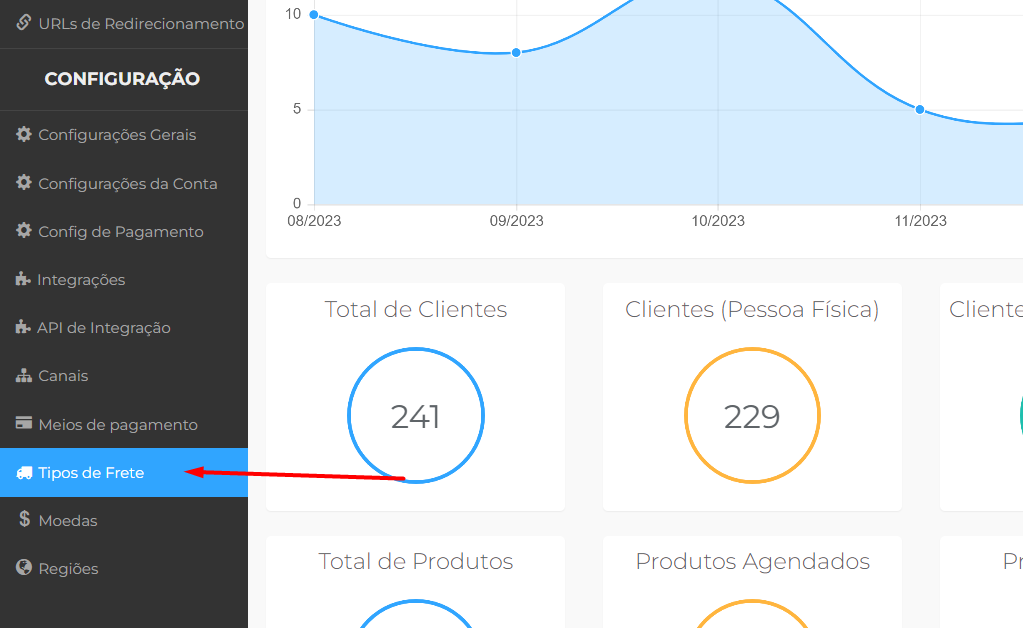Click the Total de Clientes card title
Screen dimensions: 1023x628
coord(416,309)
